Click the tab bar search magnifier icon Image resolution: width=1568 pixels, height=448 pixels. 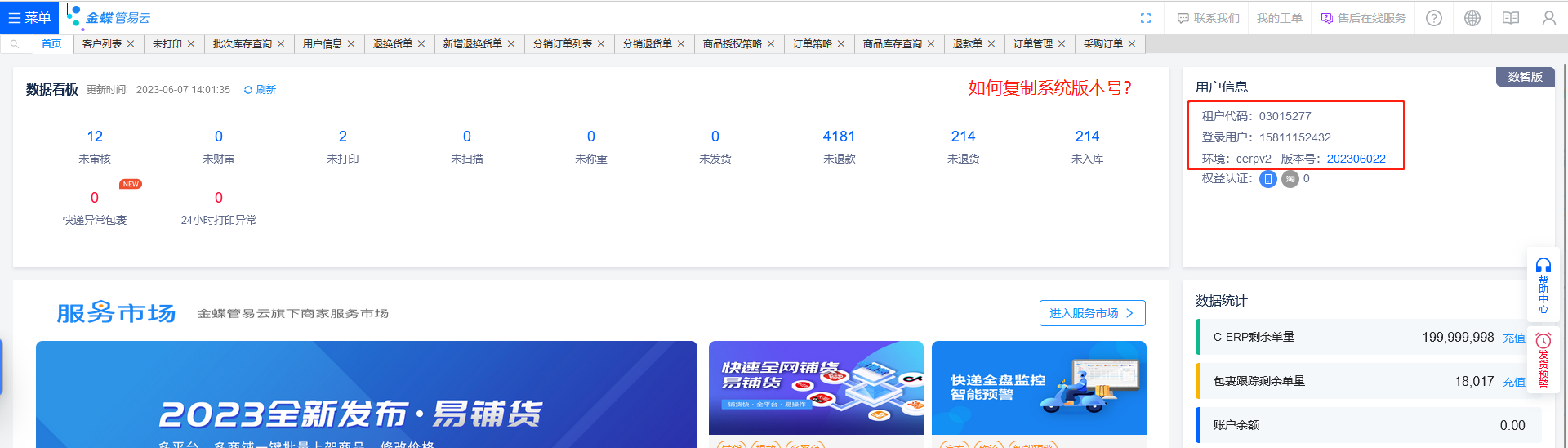15,44
